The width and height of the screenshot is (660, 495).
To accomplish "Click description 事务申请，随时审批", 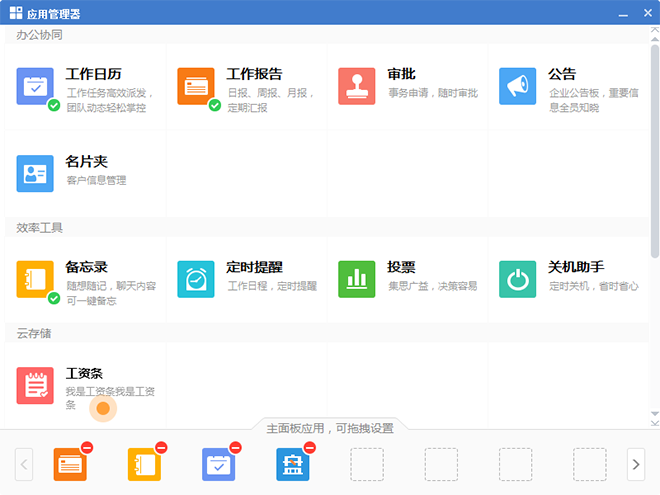I will click(x=433, y=93).
